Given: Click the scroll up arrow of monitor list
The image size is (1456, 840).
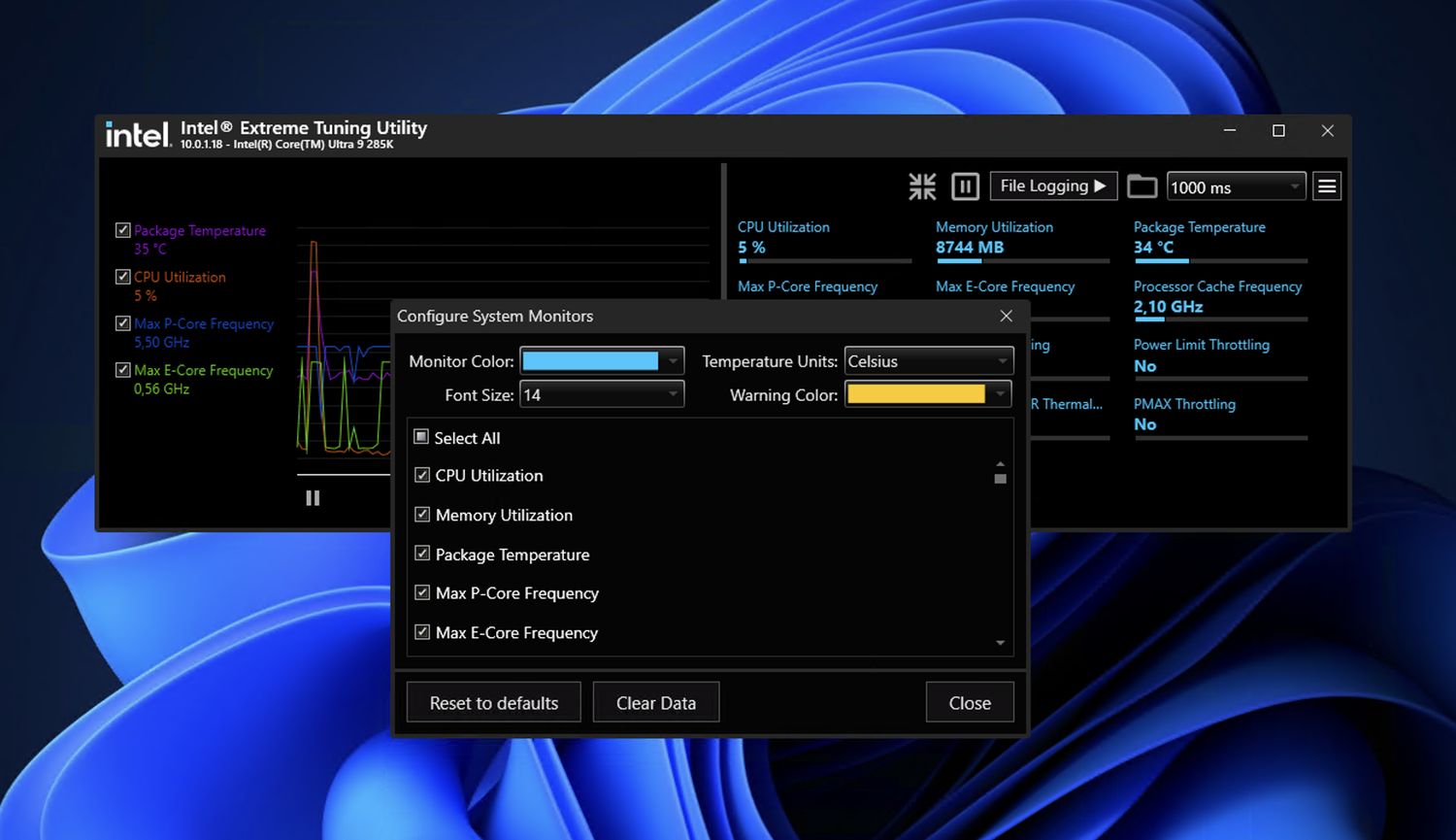Looking at the screenshot, I should (1001, 463).
